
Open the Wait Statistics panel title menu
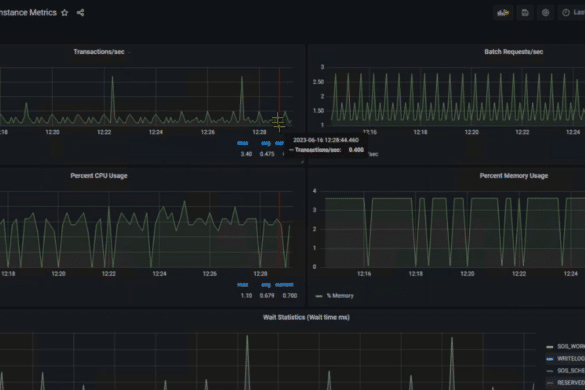[x=306, y=318]
